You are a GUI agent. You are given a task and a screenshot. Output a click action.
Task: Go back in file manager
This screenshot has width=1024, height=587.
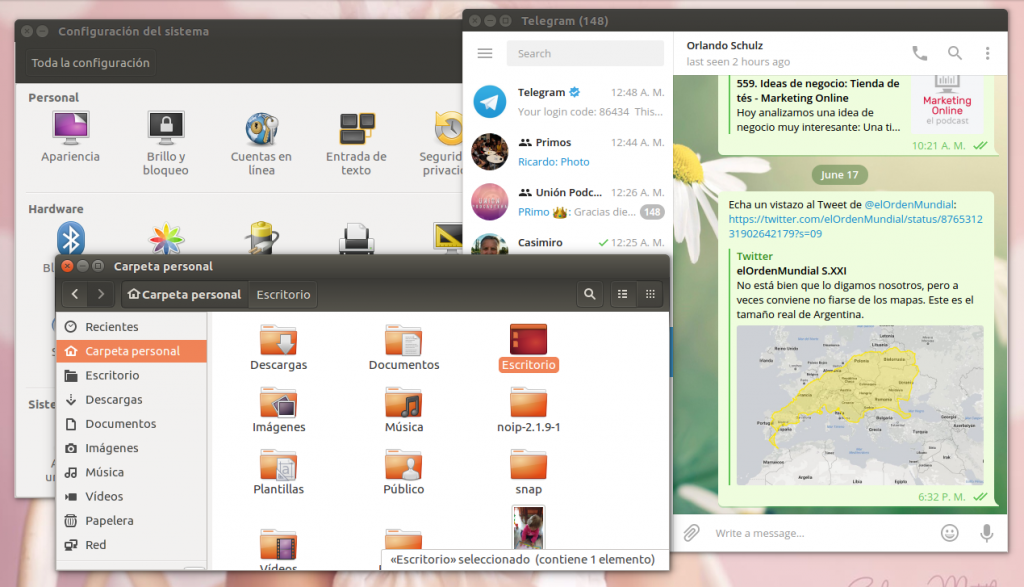75,294
